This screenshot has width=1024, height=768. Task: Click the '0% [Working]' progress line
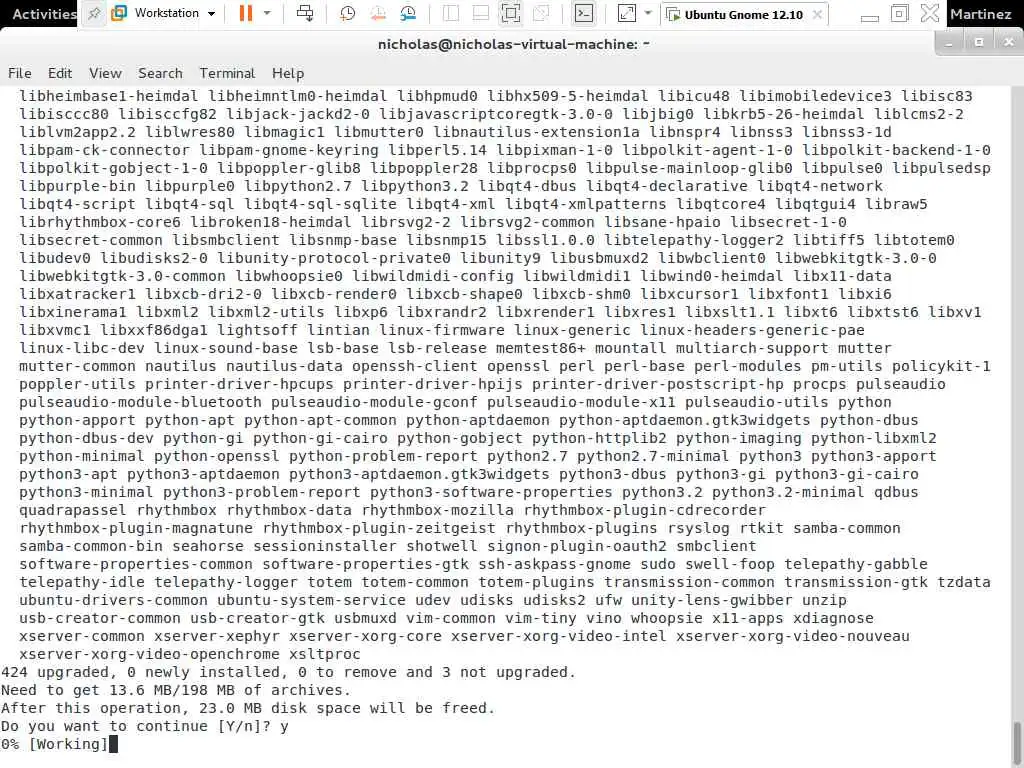click(54, 744)
